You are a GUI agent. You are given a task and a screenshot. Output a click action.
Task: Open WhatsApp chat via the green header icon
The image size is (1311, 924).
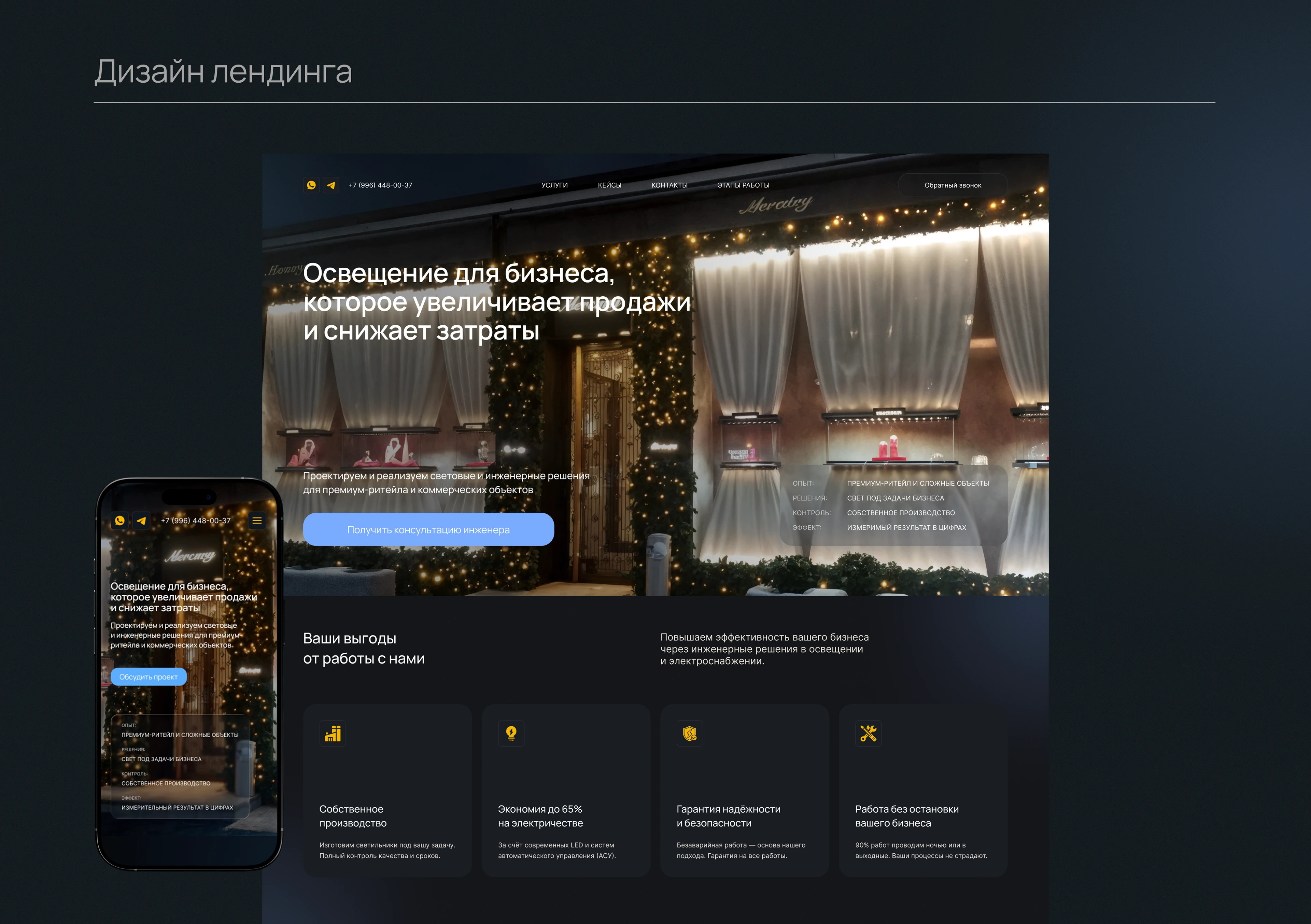(312, 185)
